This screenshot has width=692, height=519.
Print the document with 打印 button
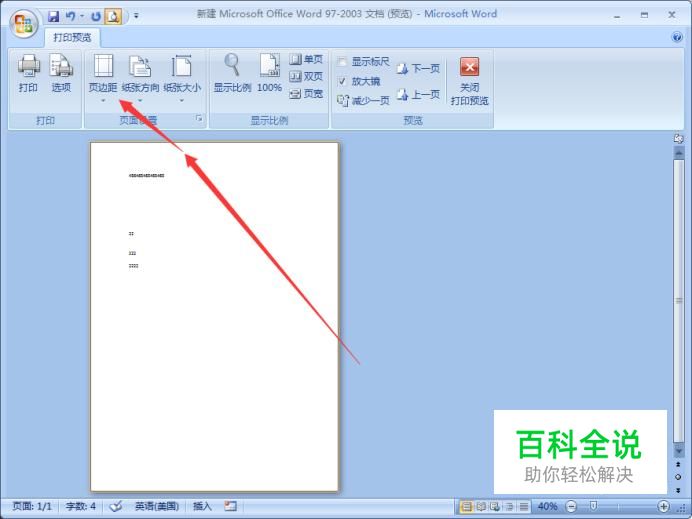(28, 74)
